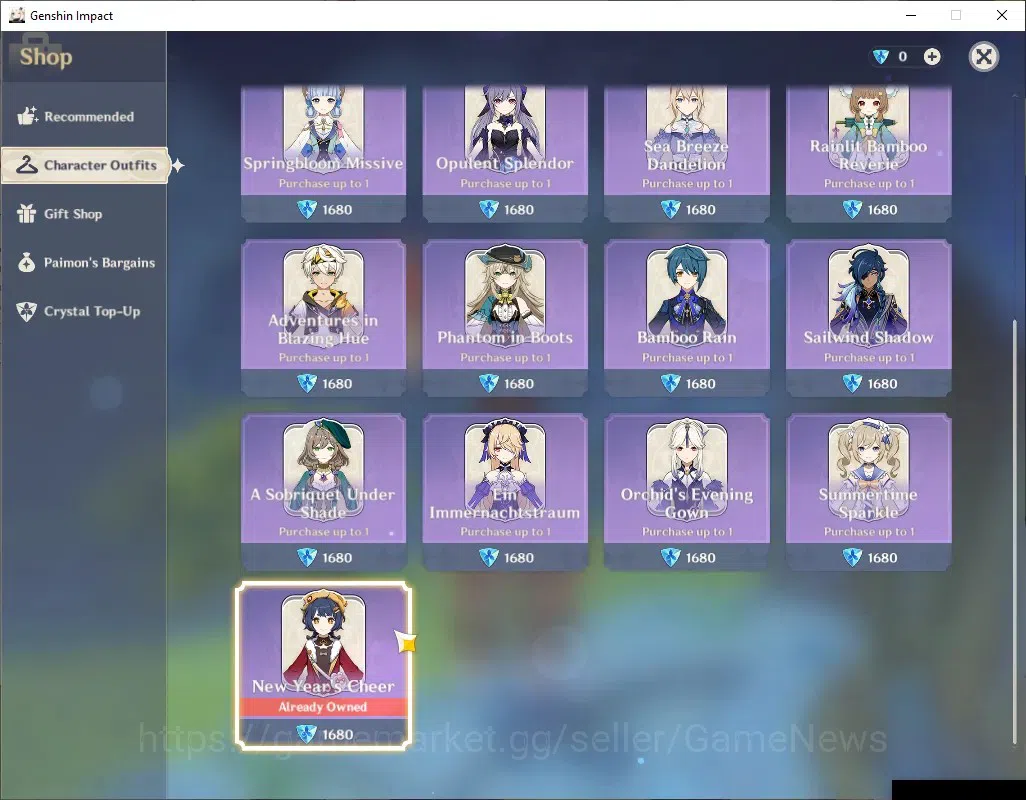
Task: Open the Paimon's Bargains tab
Action: [x=84, y=263]
